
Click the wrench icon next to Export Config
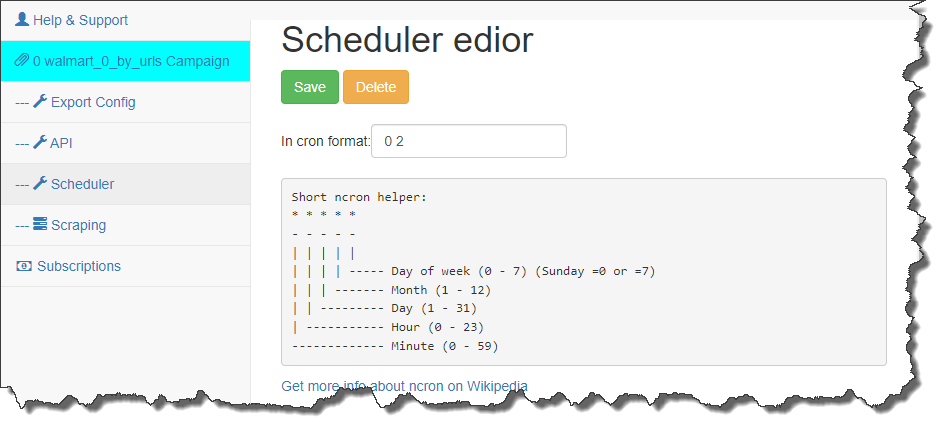(x=40, y=101)
